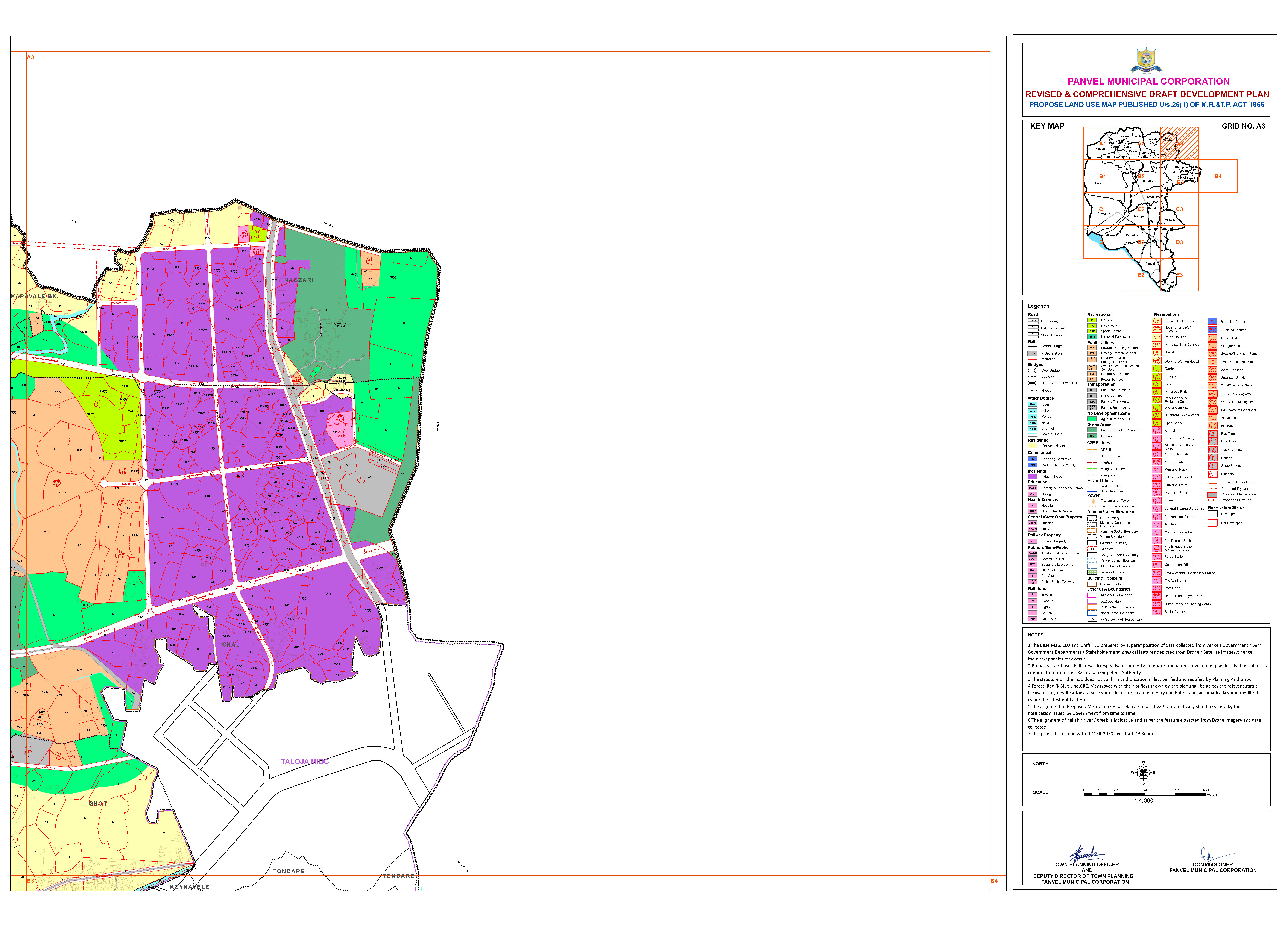Select the Gurudwara legend icon
The height and width of the screenshot is (927, 1288).
click(1033, 619)
